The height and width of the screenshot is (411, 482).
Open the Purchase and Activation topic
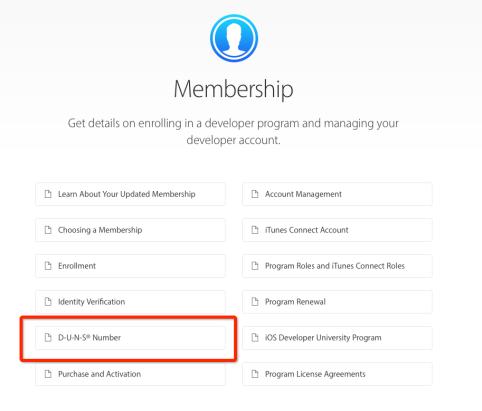(130, 374)
